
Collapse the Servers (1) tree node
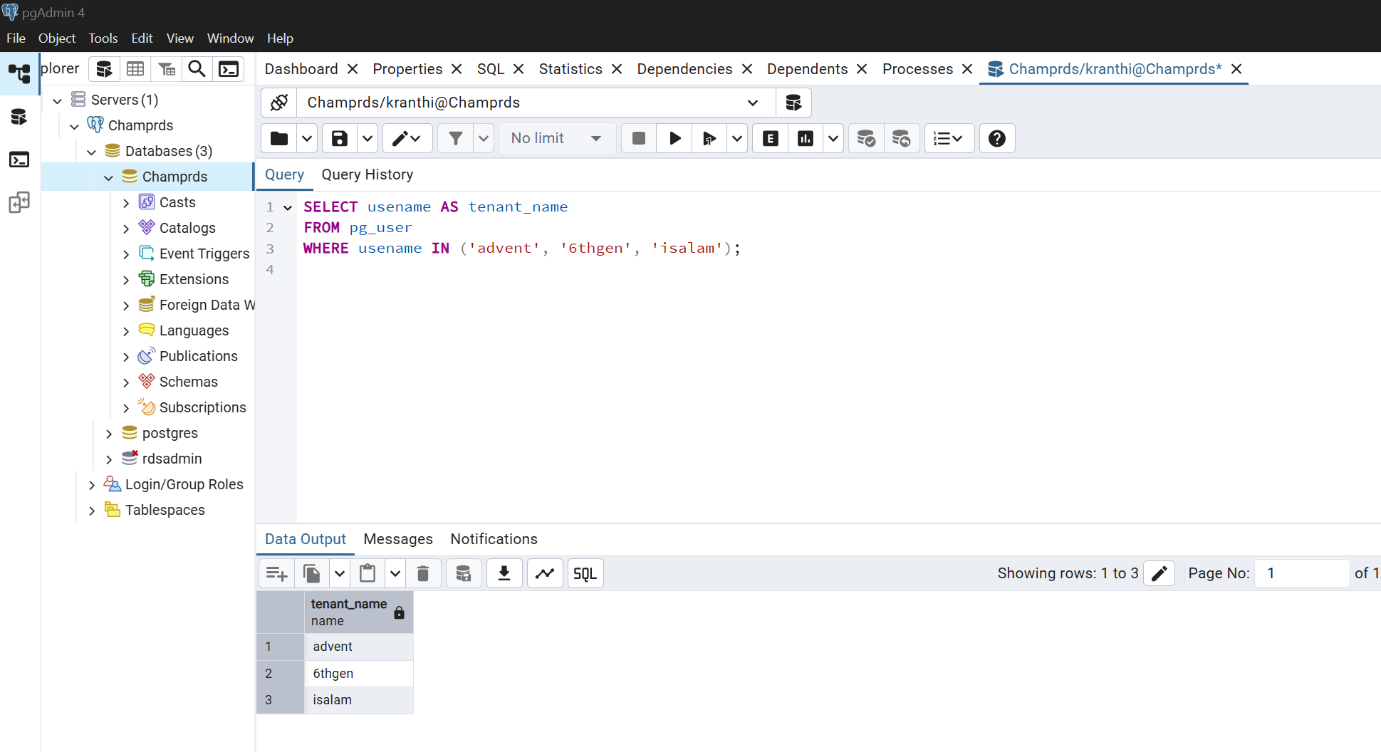(58, 100)
